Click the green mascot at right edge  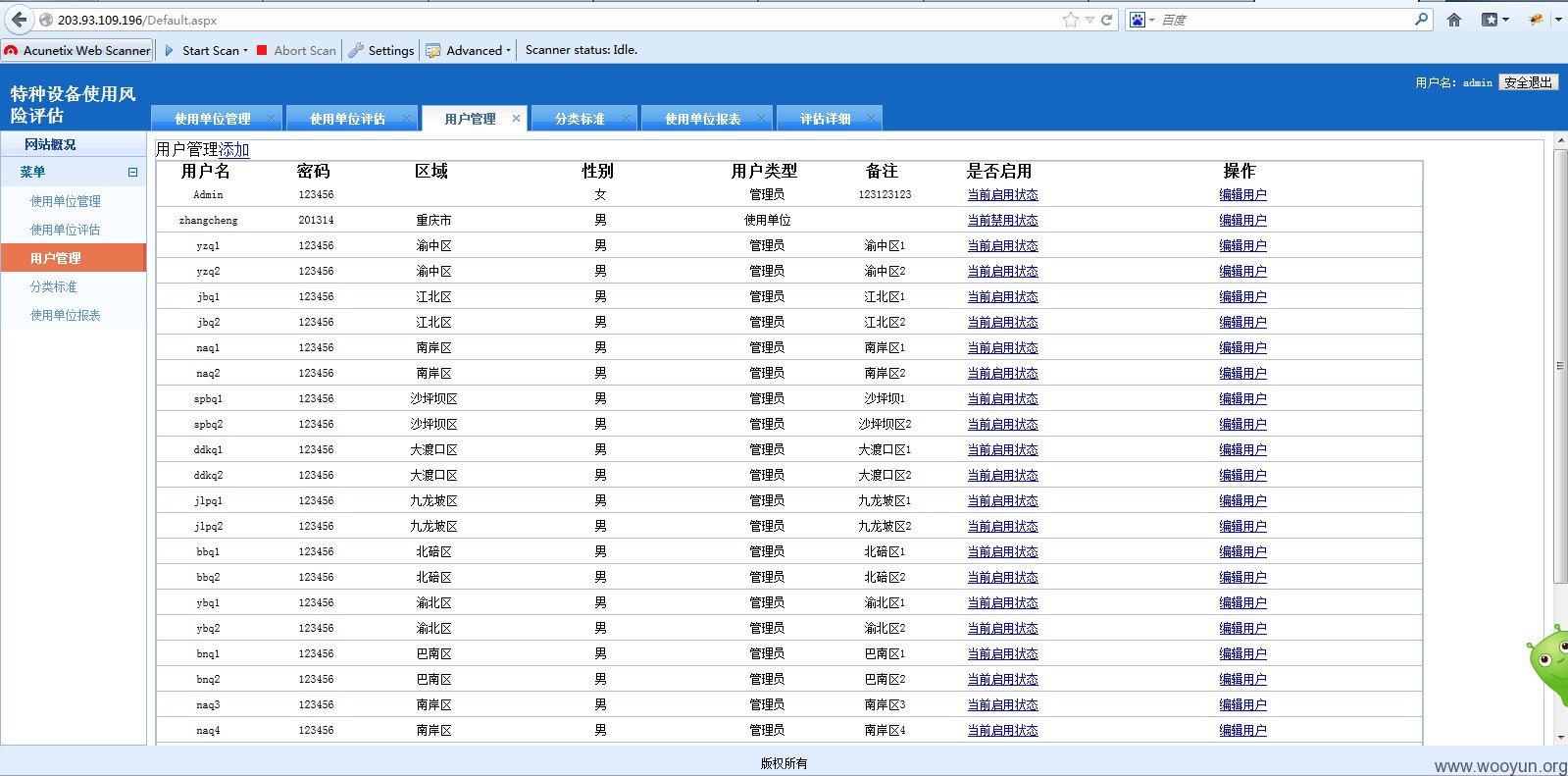tap(1548, 664)
